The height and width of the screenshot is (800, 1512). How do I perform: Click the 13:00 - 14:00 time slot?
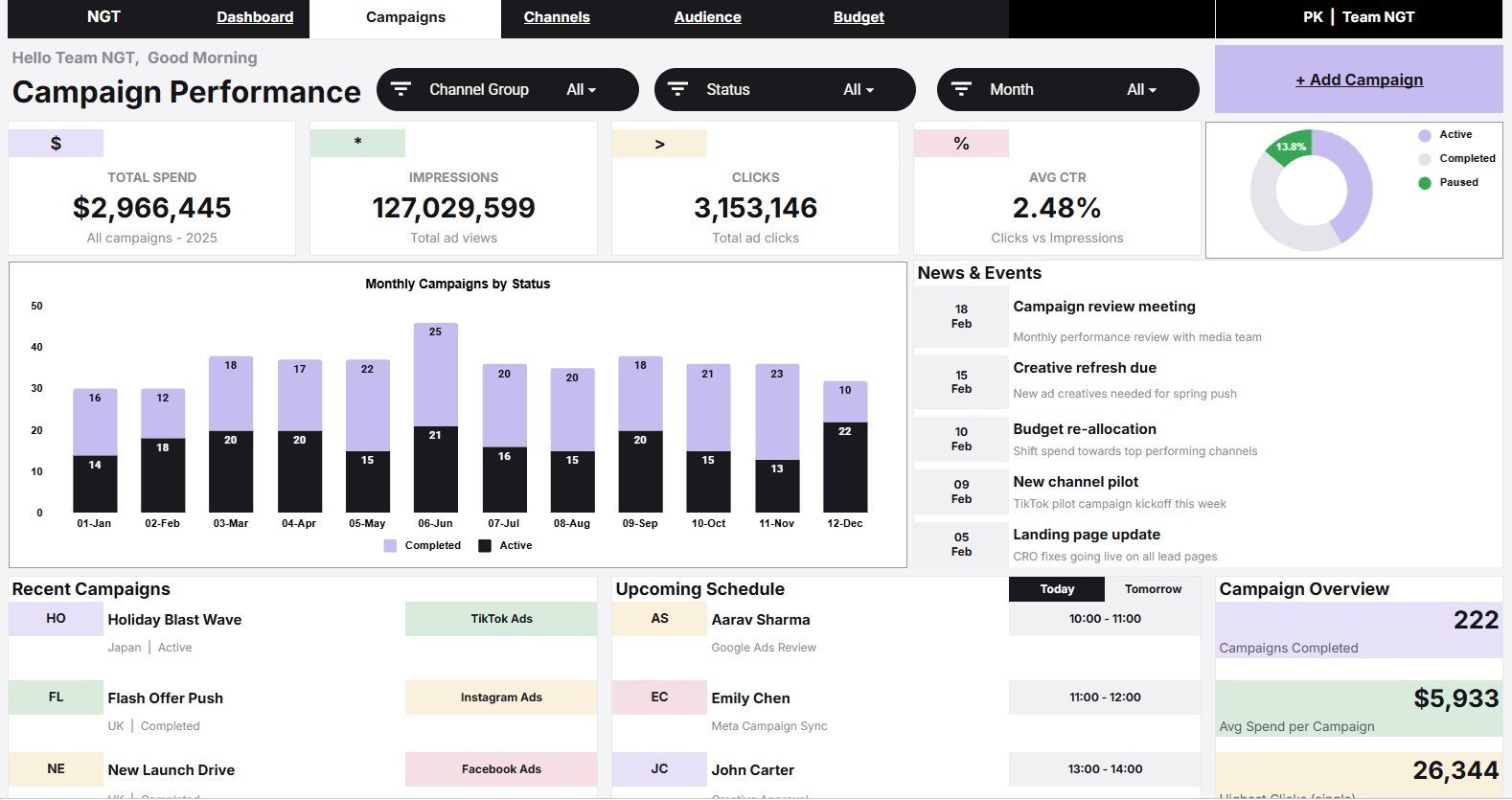click(x=1105, y=769)
